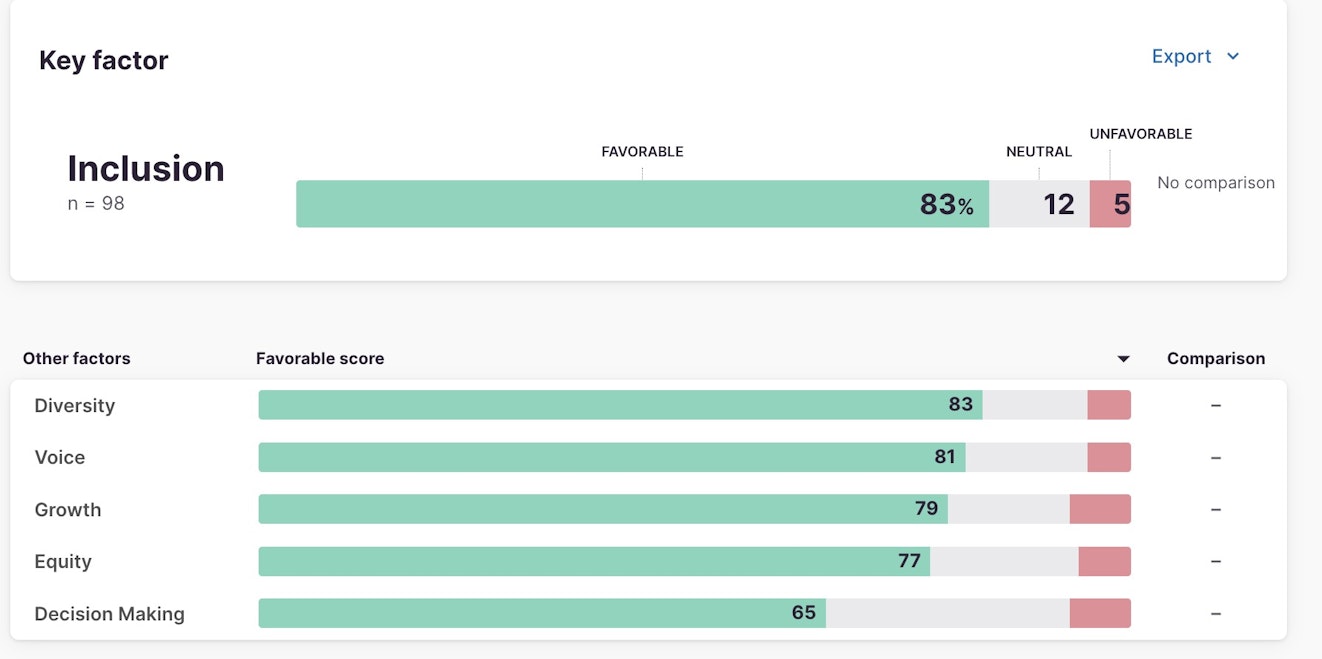Click the Comparison column header

(1215, 359)
